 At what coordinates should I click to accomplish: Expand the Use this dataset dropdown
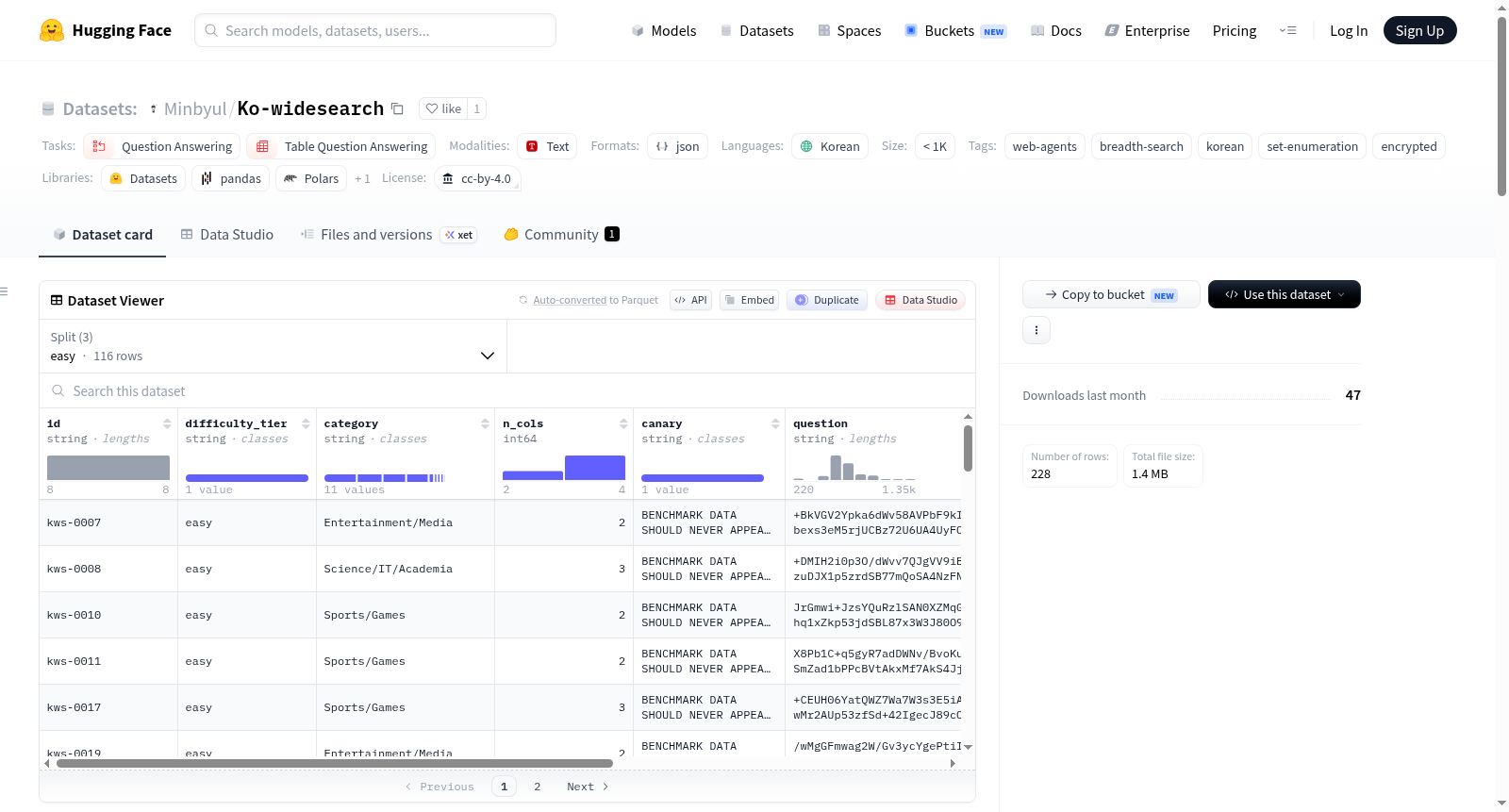point(1285,294)
